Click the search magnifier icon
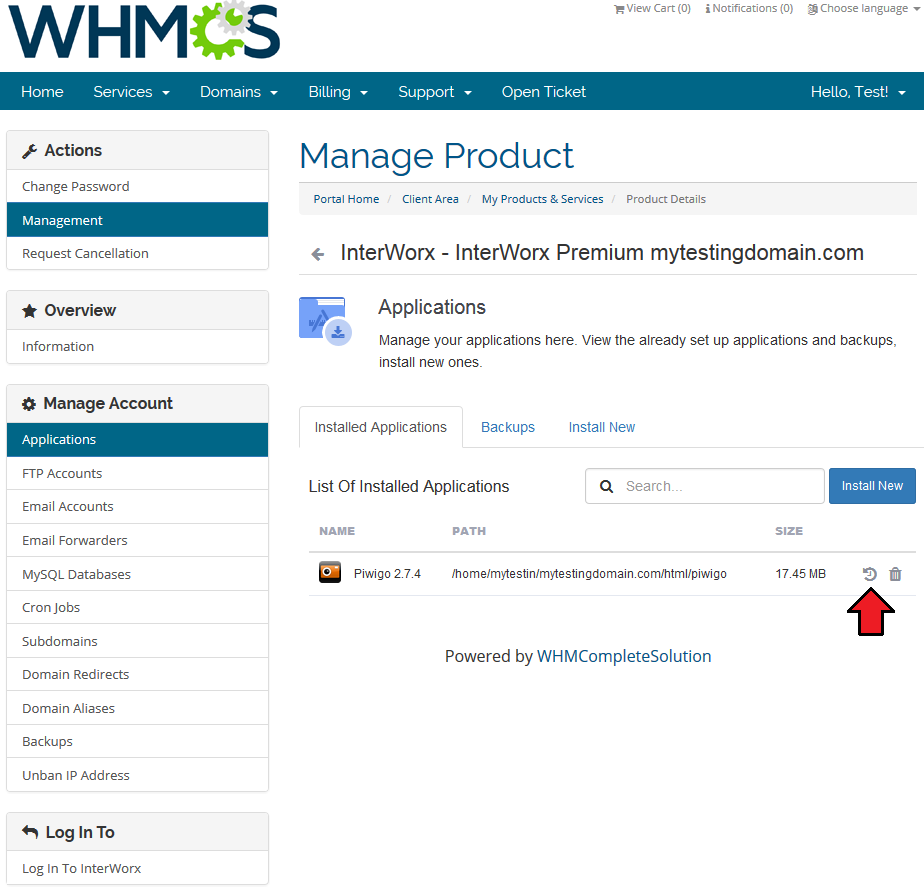Image resolution: width=924 pixels, height=890 pixels. pos(606,486)
